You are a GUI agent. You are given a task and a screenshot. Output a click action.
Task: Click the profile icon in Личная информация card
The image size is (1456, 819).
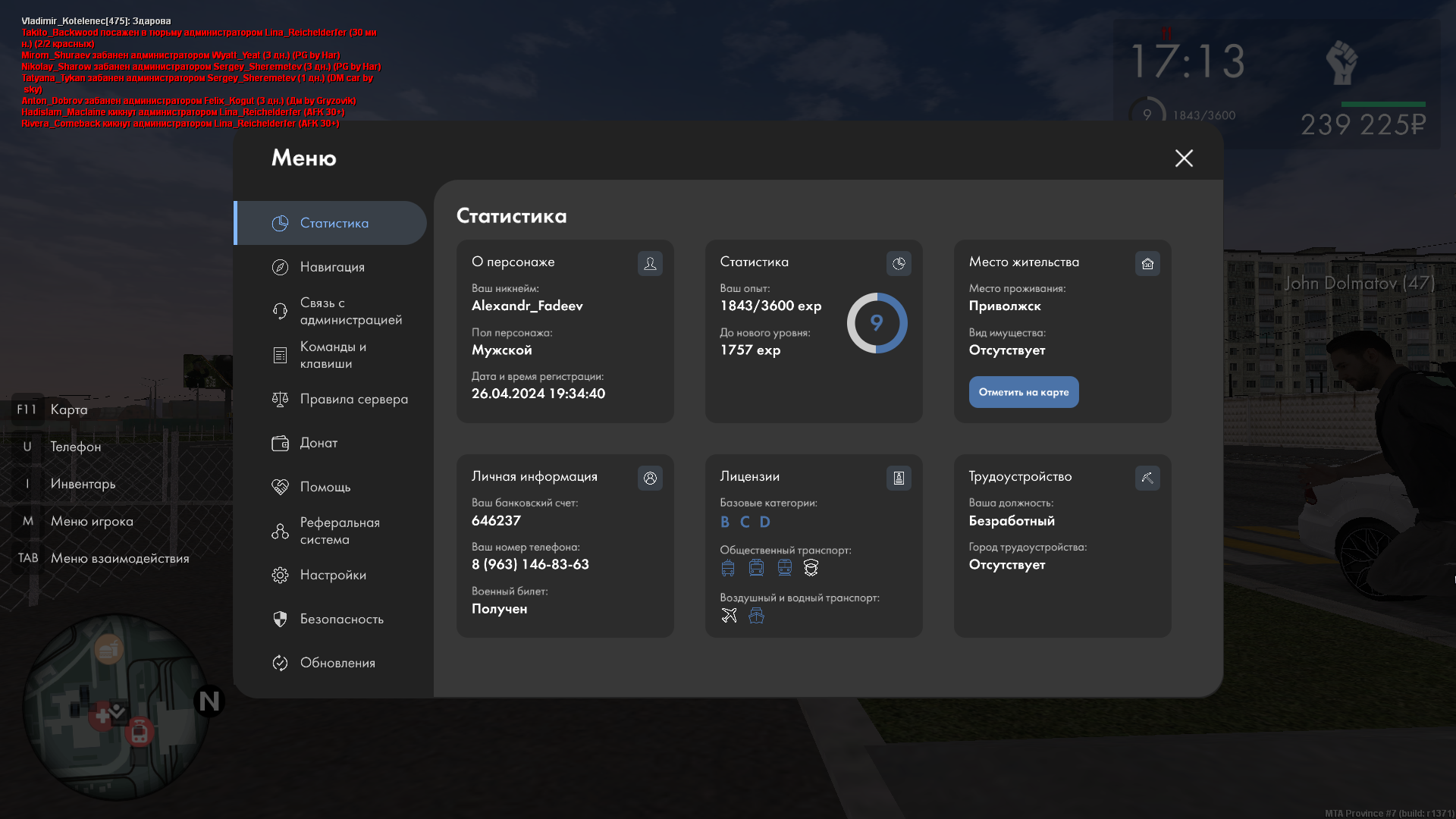pyautogui.click(x=650, y=478)
